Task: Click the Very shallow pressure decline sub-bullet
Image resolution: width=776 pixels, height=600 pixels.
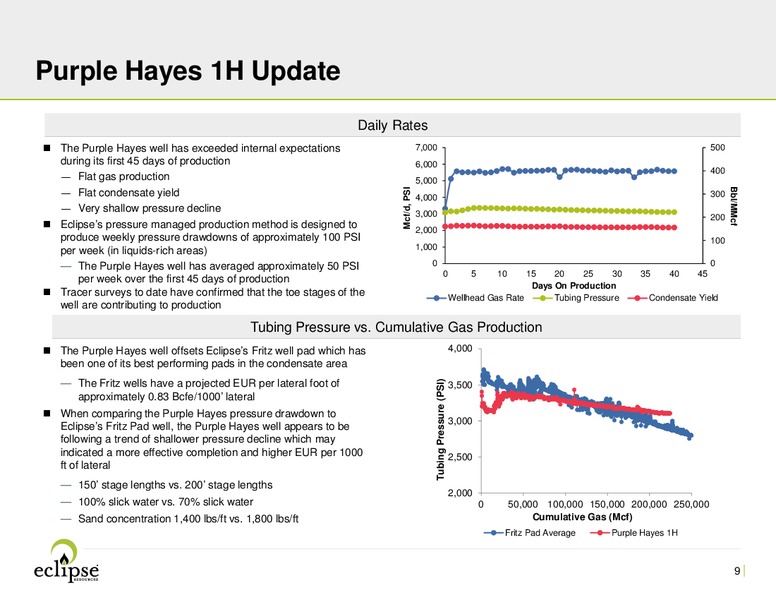Action: pos(149,208)
